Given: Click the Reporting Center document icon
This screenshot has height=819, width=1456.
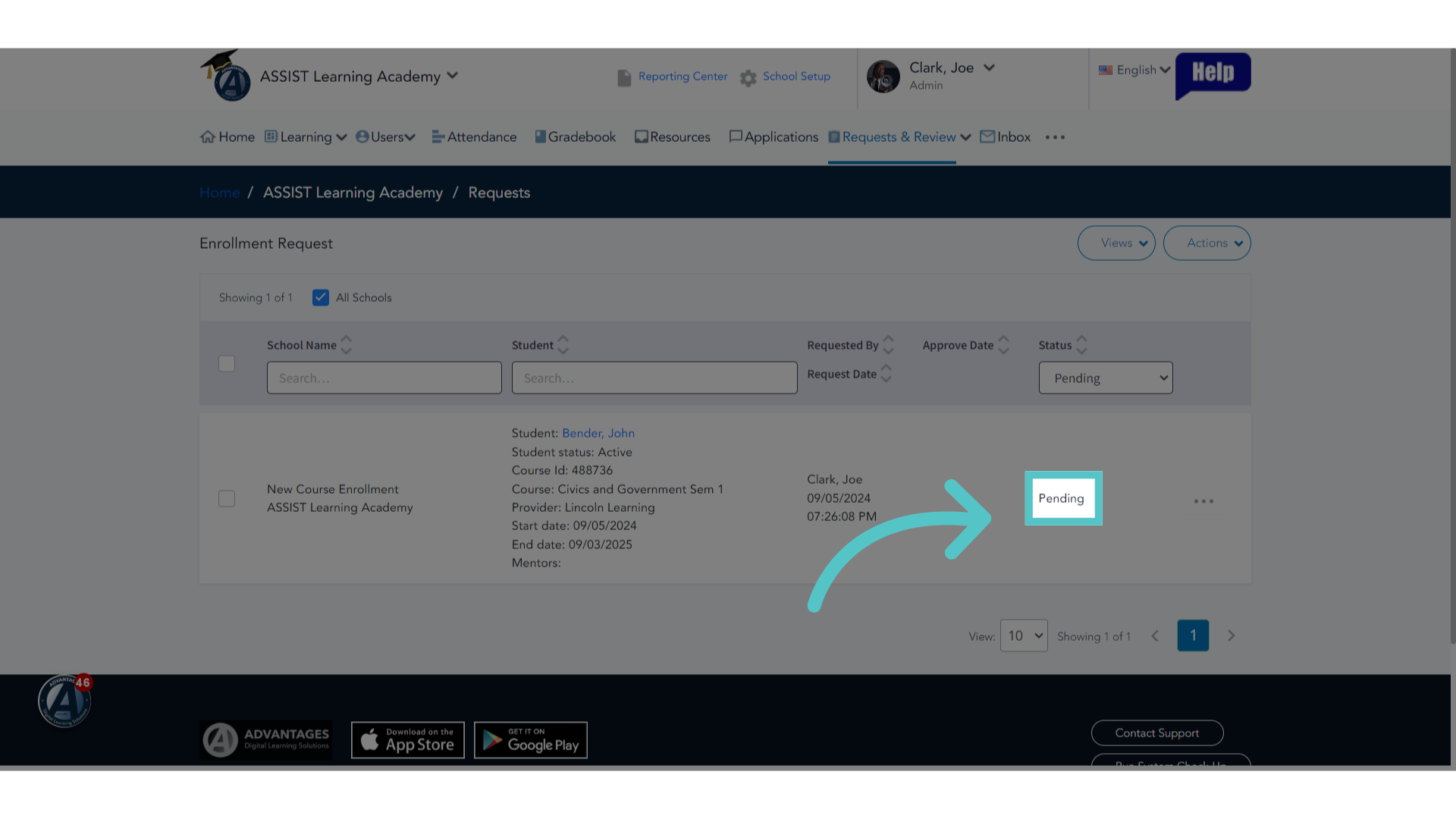Looking at the screenshot, I should 624,78.
